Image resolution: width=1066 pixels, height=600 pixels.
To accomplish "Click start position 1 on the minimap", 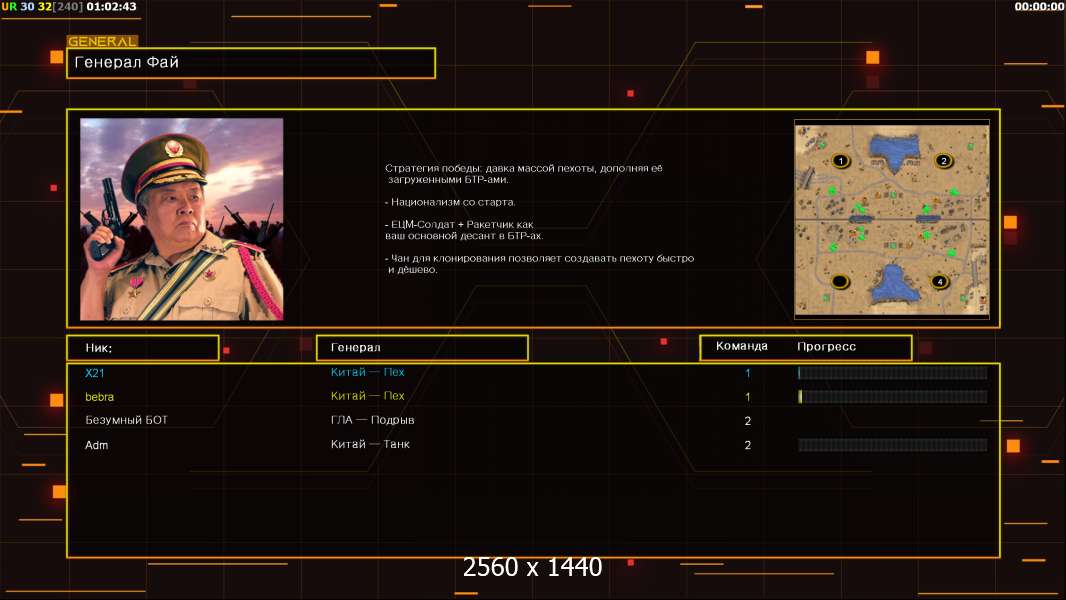I will click(x=840, y=160).
